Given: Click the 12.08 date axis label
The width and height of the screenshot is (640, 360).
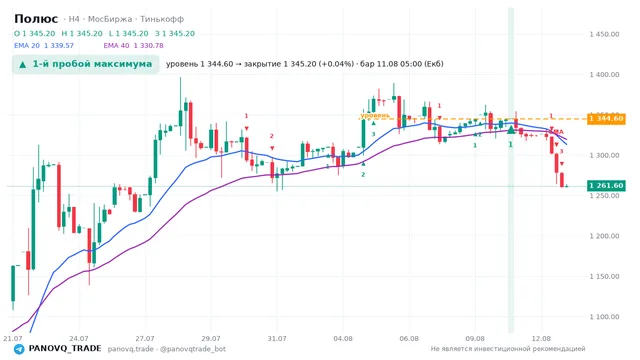Looking at the screenshot, I should pyautogui.click(x=541, y=339).
